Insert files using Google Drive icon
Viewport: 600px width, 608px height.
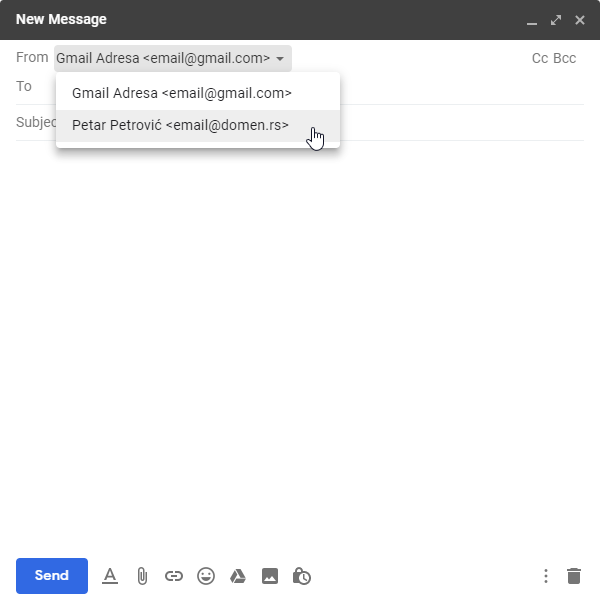coord(238,576)
